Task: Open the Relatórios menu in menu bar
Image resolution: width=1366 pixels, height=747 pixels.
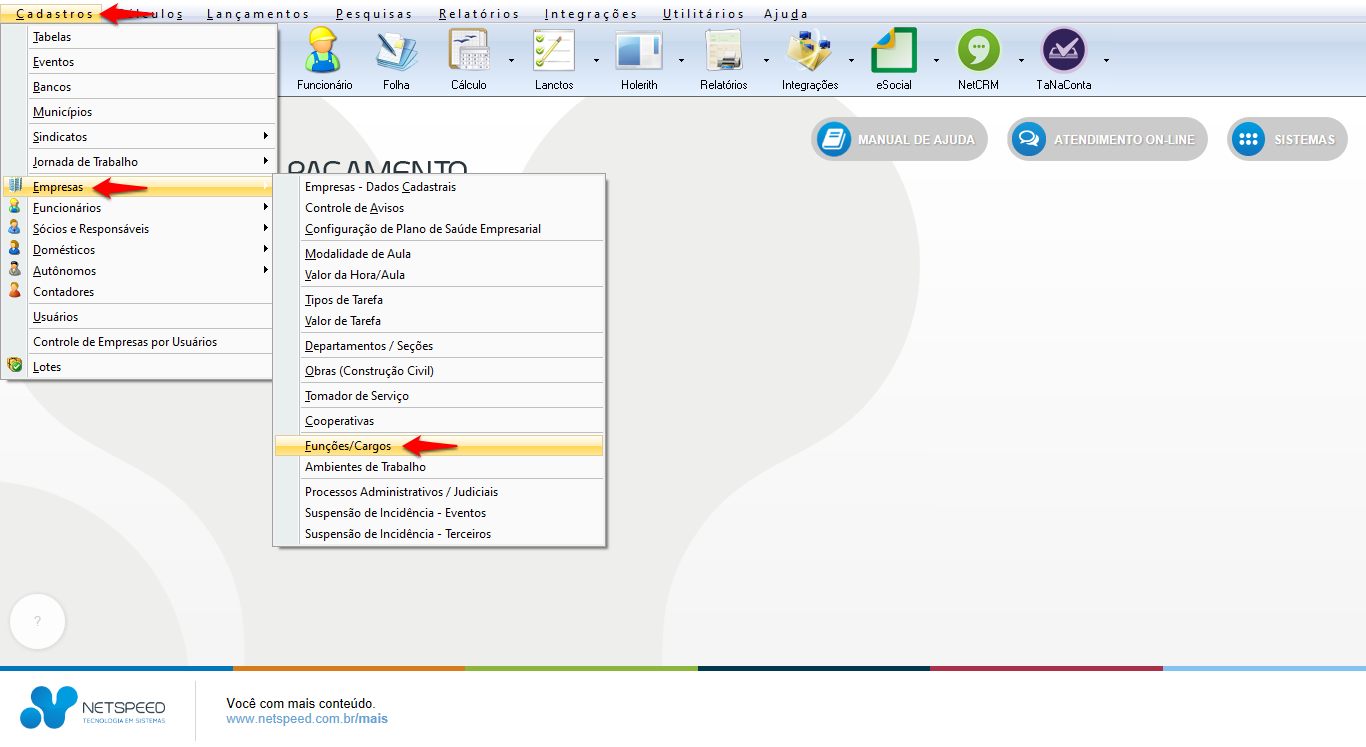Action: point(478,14)
